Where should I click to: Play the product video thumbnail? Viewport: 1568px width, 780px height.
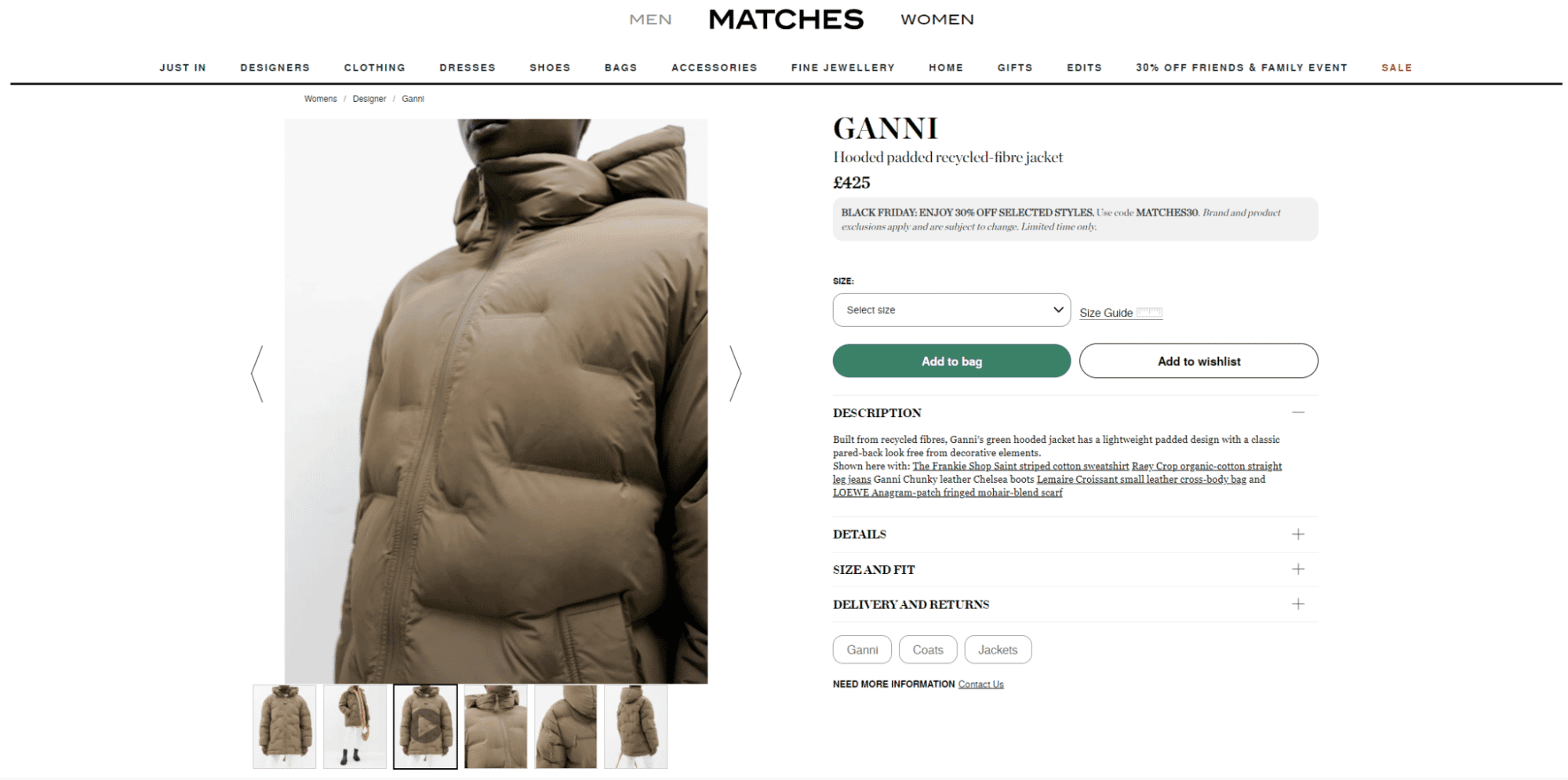[425, 727]
